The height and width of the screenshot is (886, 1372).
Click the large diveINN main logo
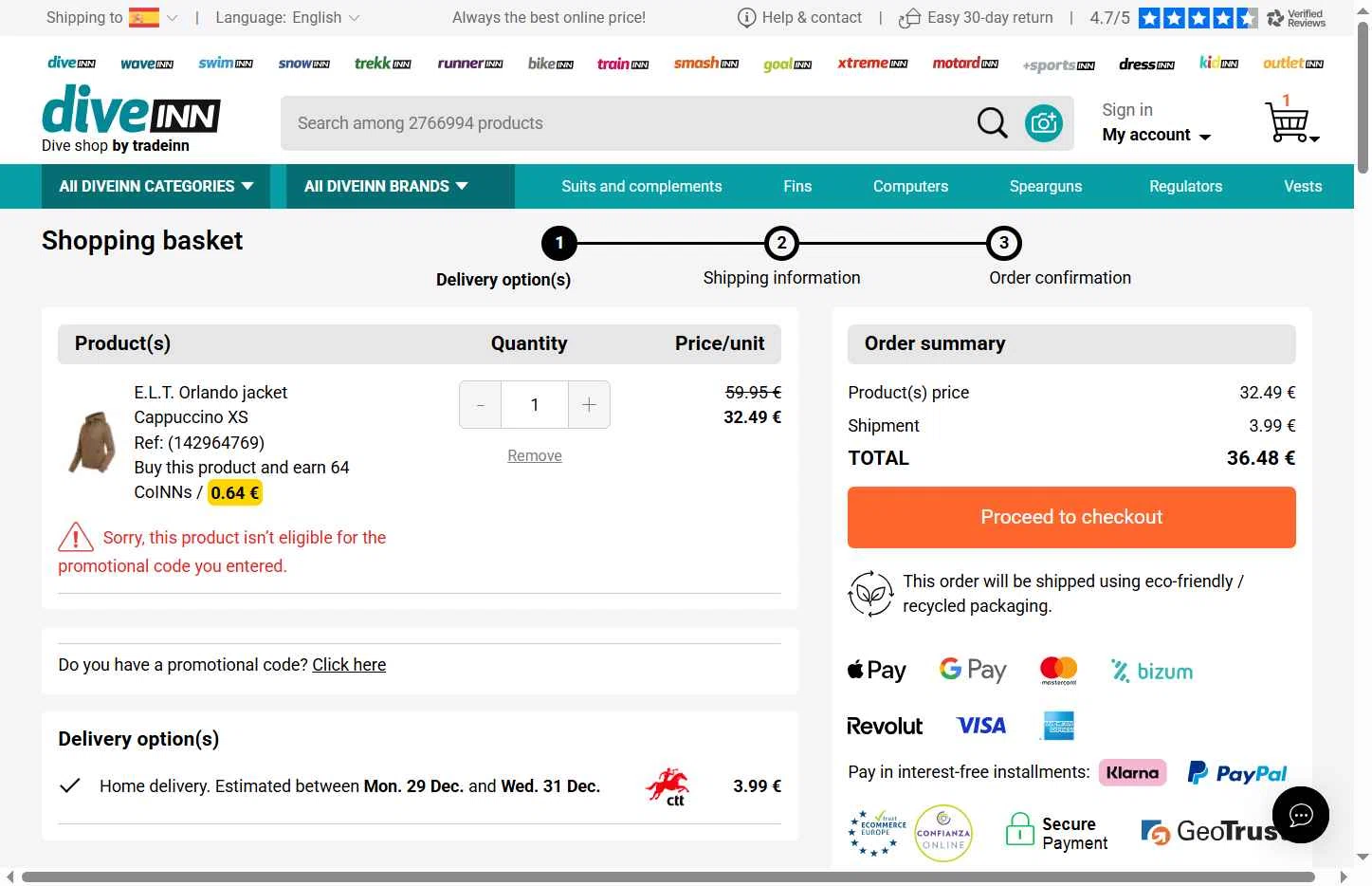click(131, 110)
